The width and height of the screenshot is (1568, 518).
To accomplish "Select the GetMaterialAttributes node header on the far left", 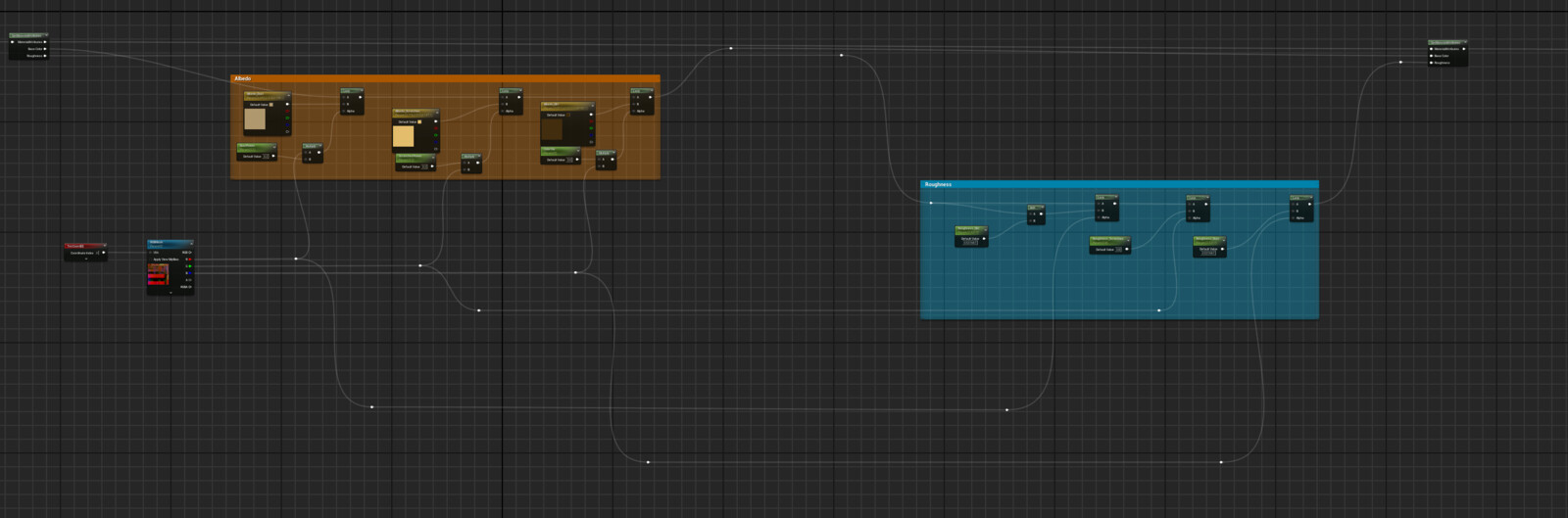I will coord(28,36).
